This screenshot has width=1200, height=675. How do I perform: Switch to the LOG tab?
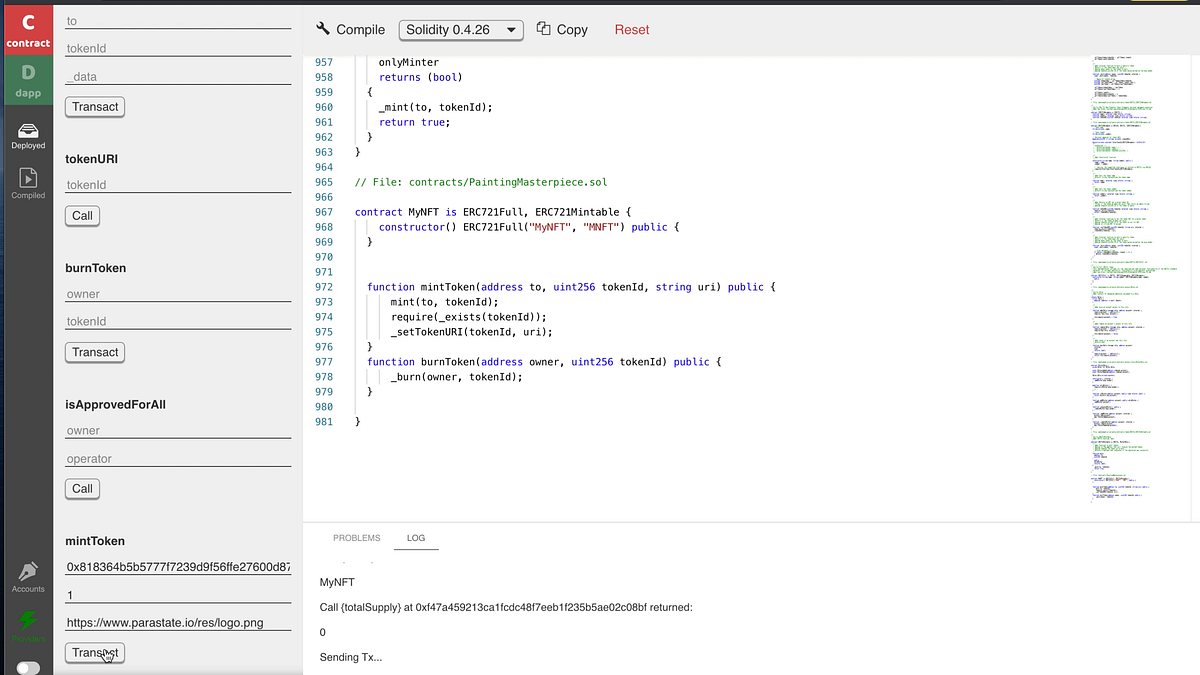point(416,537)
